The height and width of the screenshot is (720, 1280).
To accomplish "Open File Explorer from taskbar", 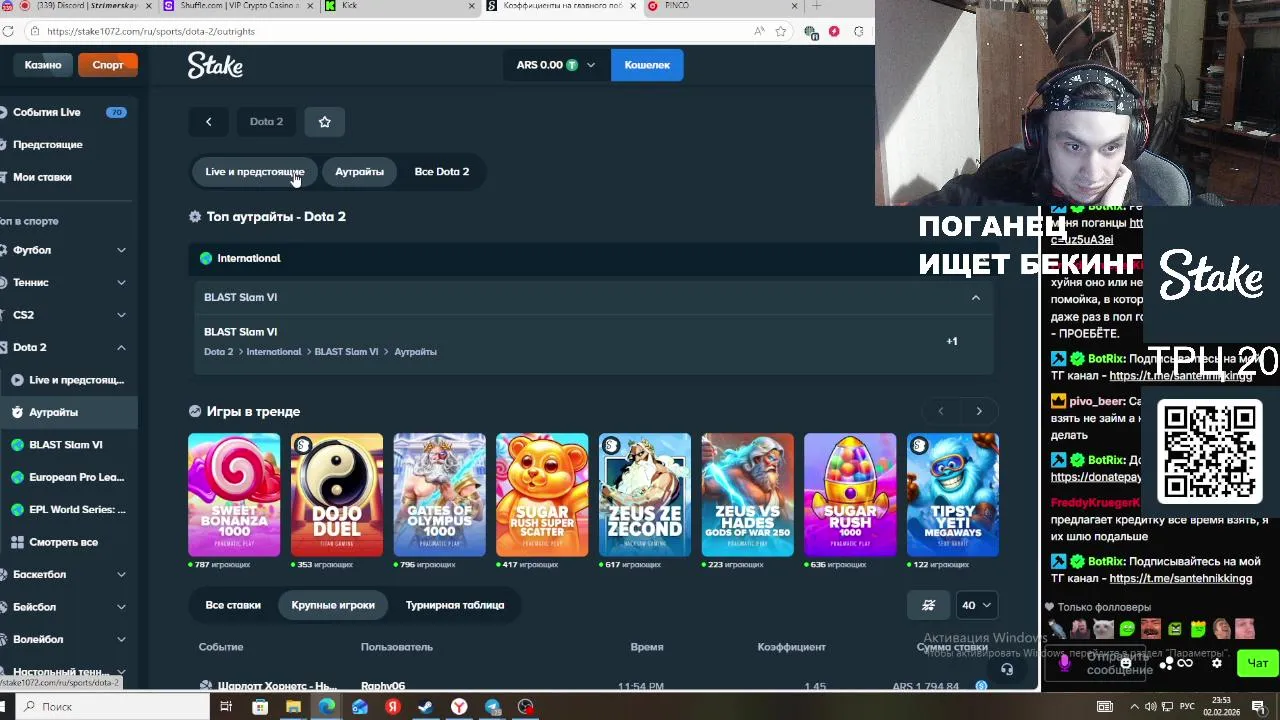I will [x=293, y=707].
